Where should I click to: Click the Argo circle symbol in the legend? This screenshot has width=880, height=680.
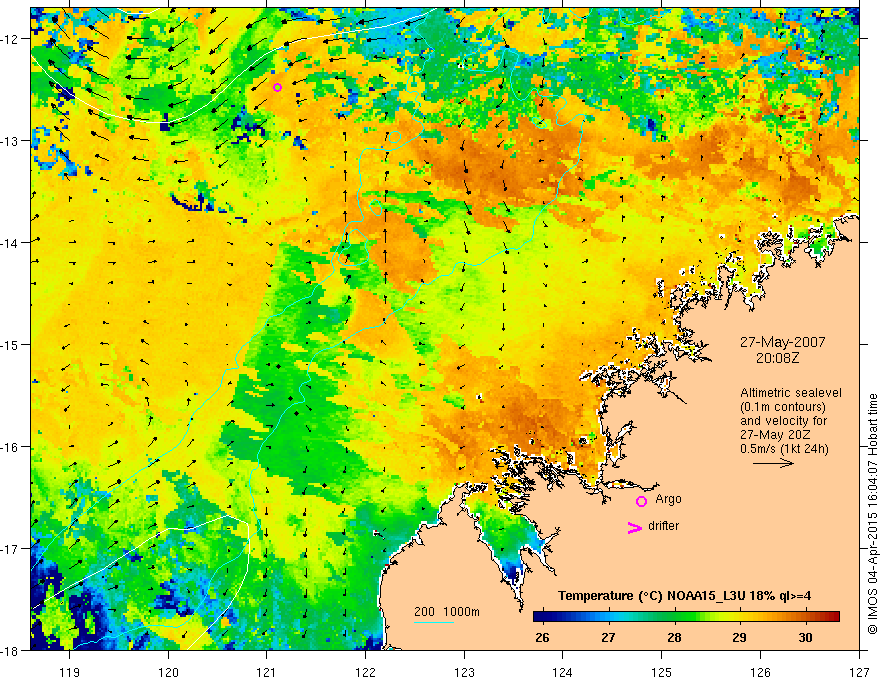pos(641,501)
